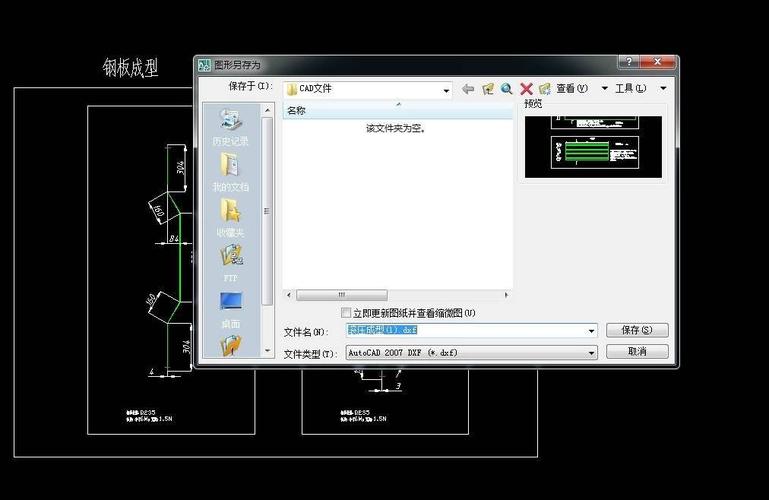Open the Views (查看) menu
Viewport: 769px width, 500px height.
(572, 88)
